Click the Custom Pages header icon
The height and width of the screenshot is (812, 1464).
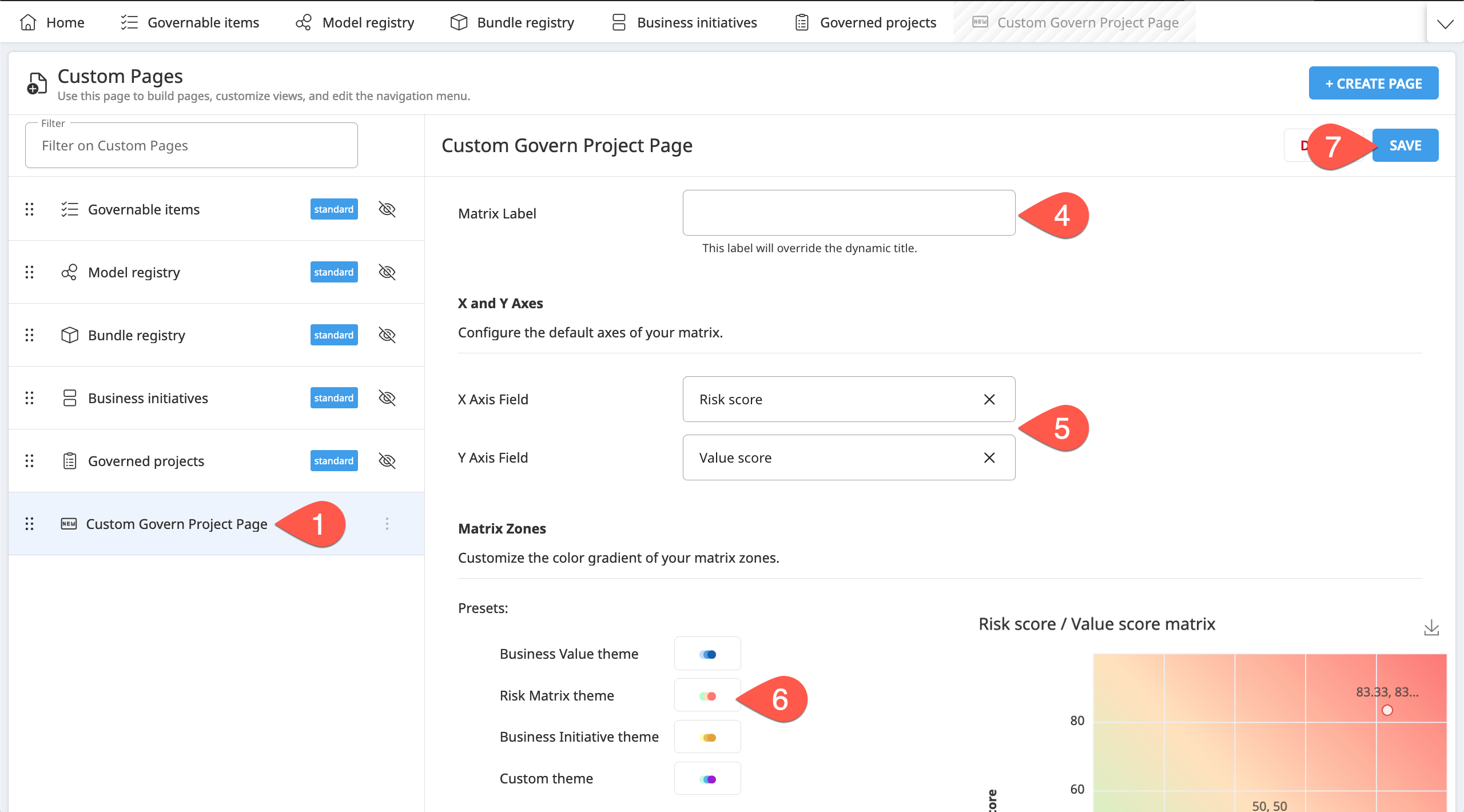coord(37,83)
